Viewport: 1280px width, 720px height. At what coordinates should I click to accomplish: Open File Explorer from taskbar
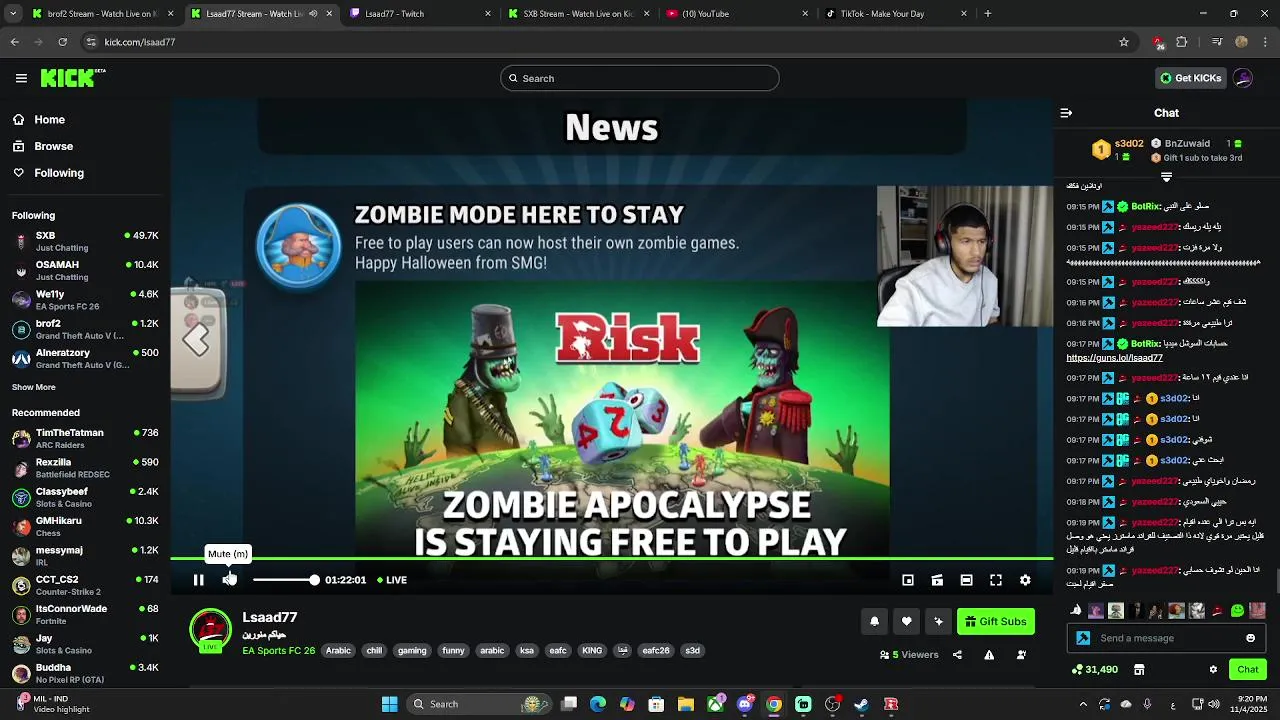click(x=686, y=704)
